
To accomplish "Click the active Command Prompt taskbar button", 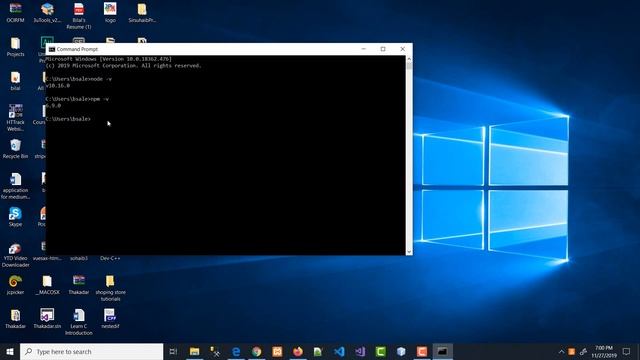I will coord(442,351).
